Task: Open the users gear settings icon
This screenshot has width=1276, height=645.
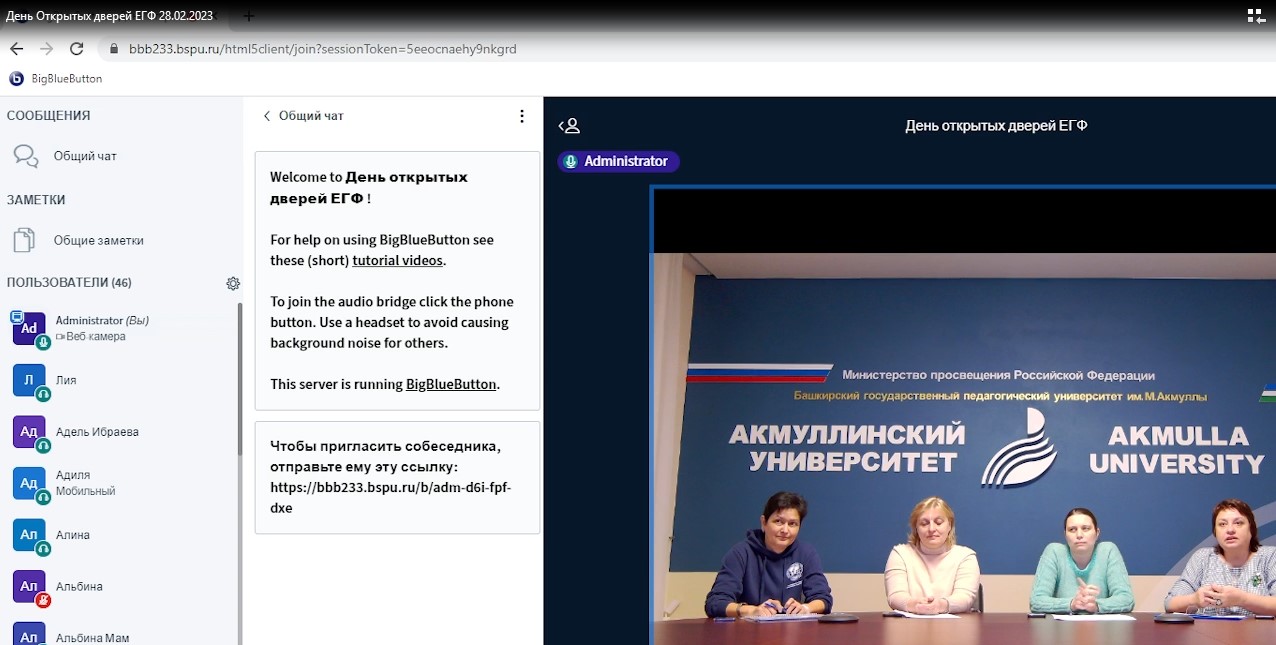Action: (x=233, y=283)
